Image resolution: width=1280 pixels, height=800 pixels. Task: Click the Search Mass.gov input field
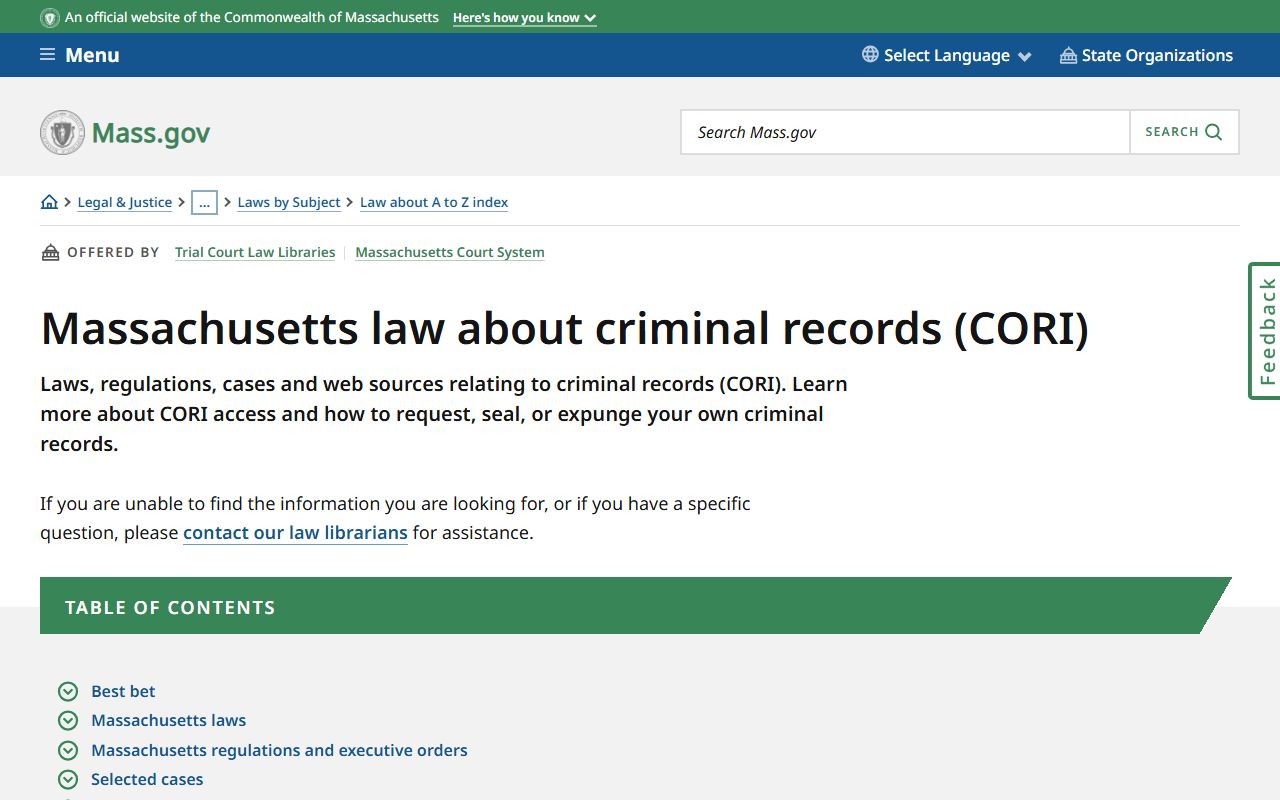click(905, 132)
